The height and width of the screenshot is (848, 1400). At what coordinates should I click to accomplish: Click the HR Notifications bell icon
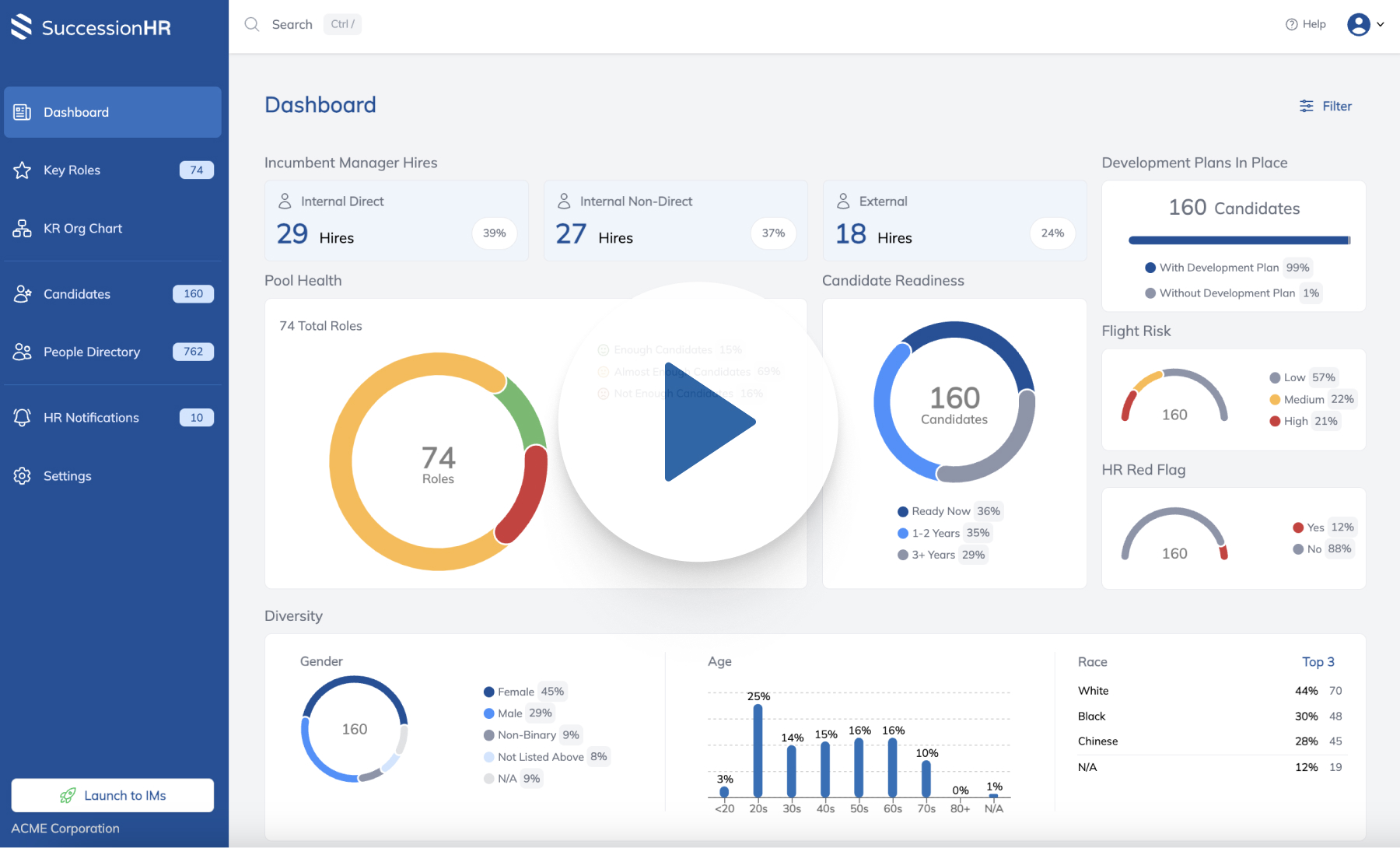point(21,417)
